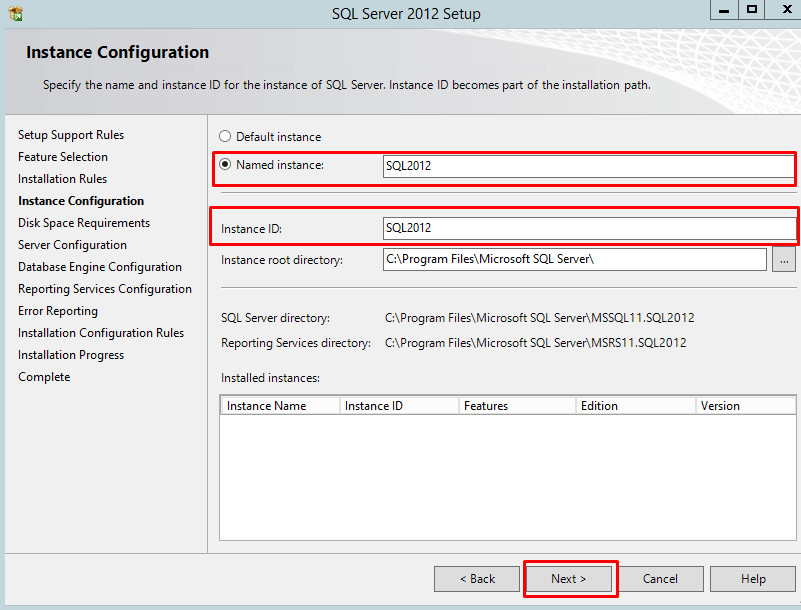Return to previous step with Back
The image size is (801, 610).
click(477, 579)
